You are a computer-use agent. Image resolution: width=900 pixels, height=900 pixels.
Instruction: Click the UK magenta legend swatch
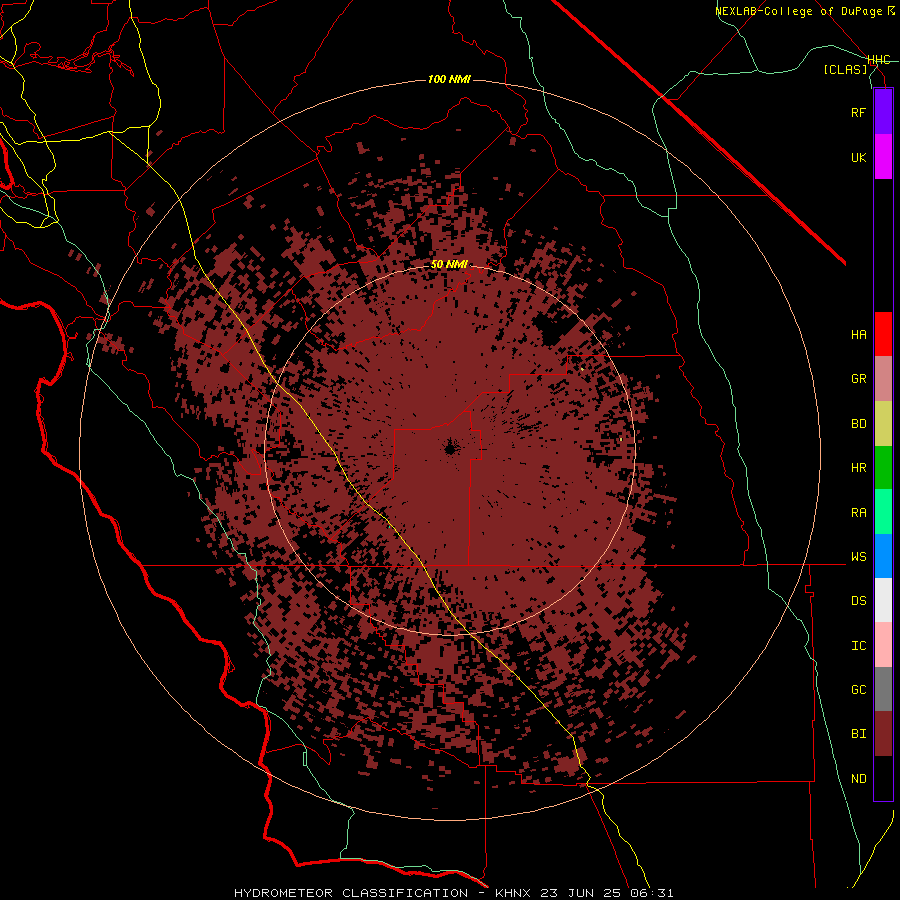click(883, 157)
